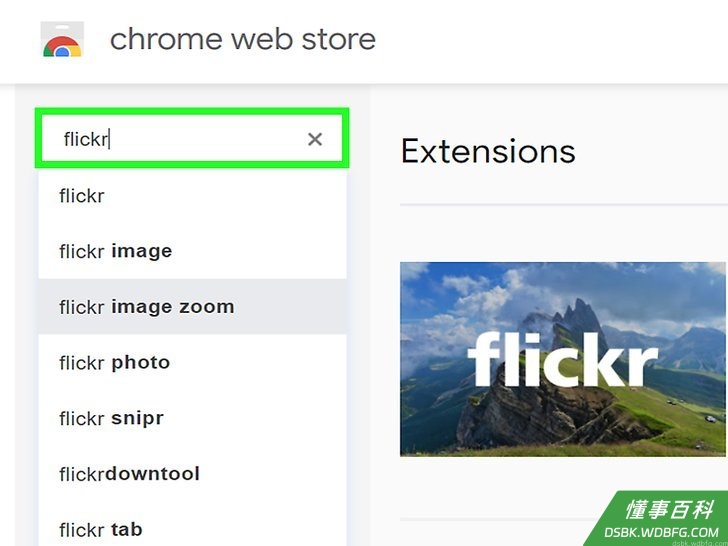Select the 'flickr image' suggestion
Viewport: 728px width, 546px height.
coord(192,251)
